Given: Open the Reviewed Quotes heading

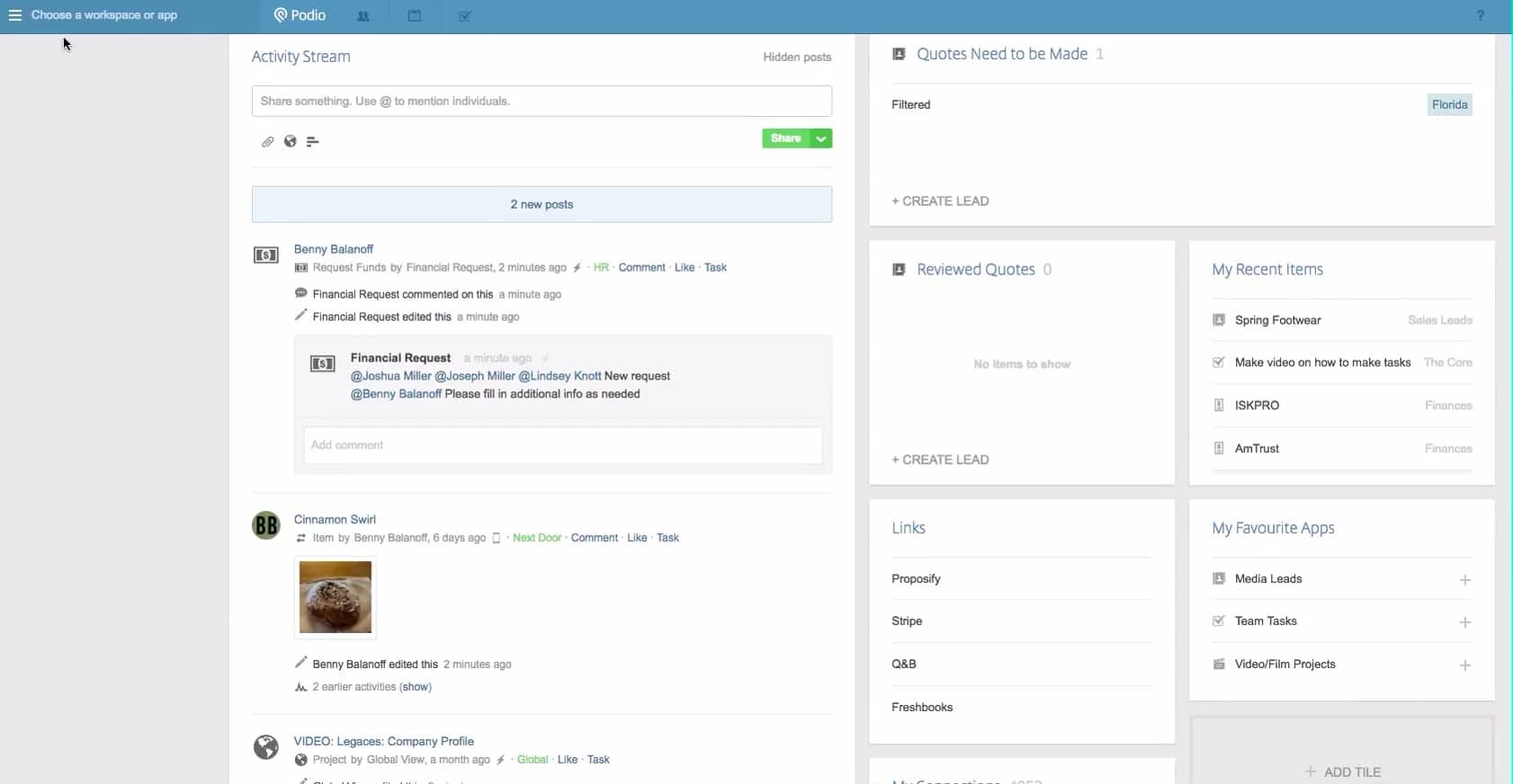Looking at the screenshot, I should (x=976, y=270).
